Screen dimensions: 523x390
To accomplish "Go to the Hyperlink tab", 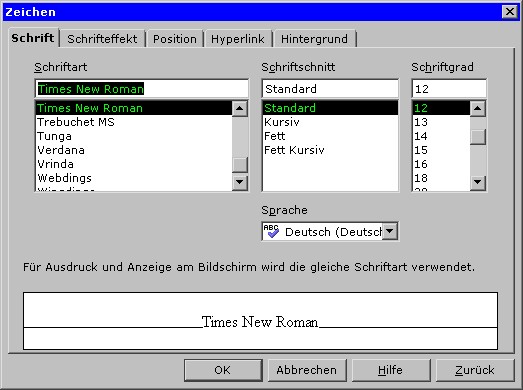I will [237, 39].
